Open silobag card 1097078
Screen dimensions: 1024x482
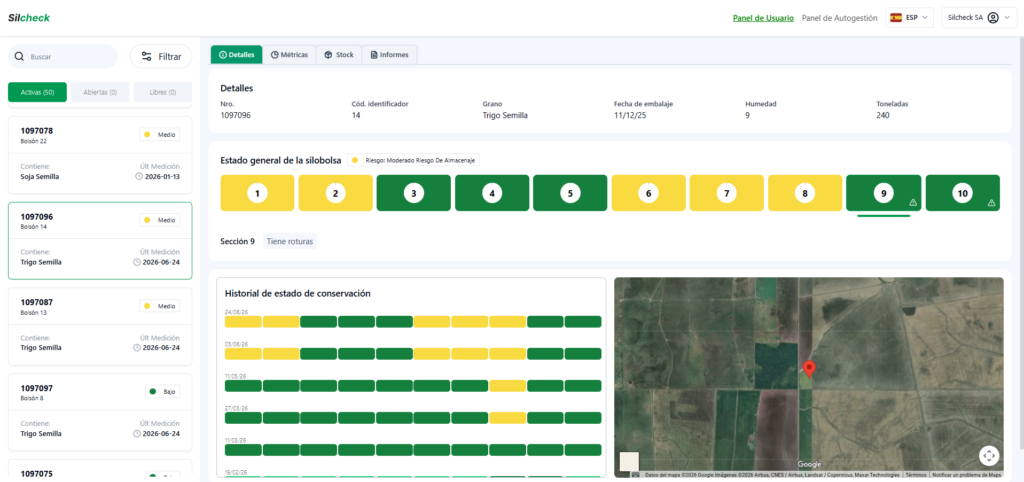point(100,155)
